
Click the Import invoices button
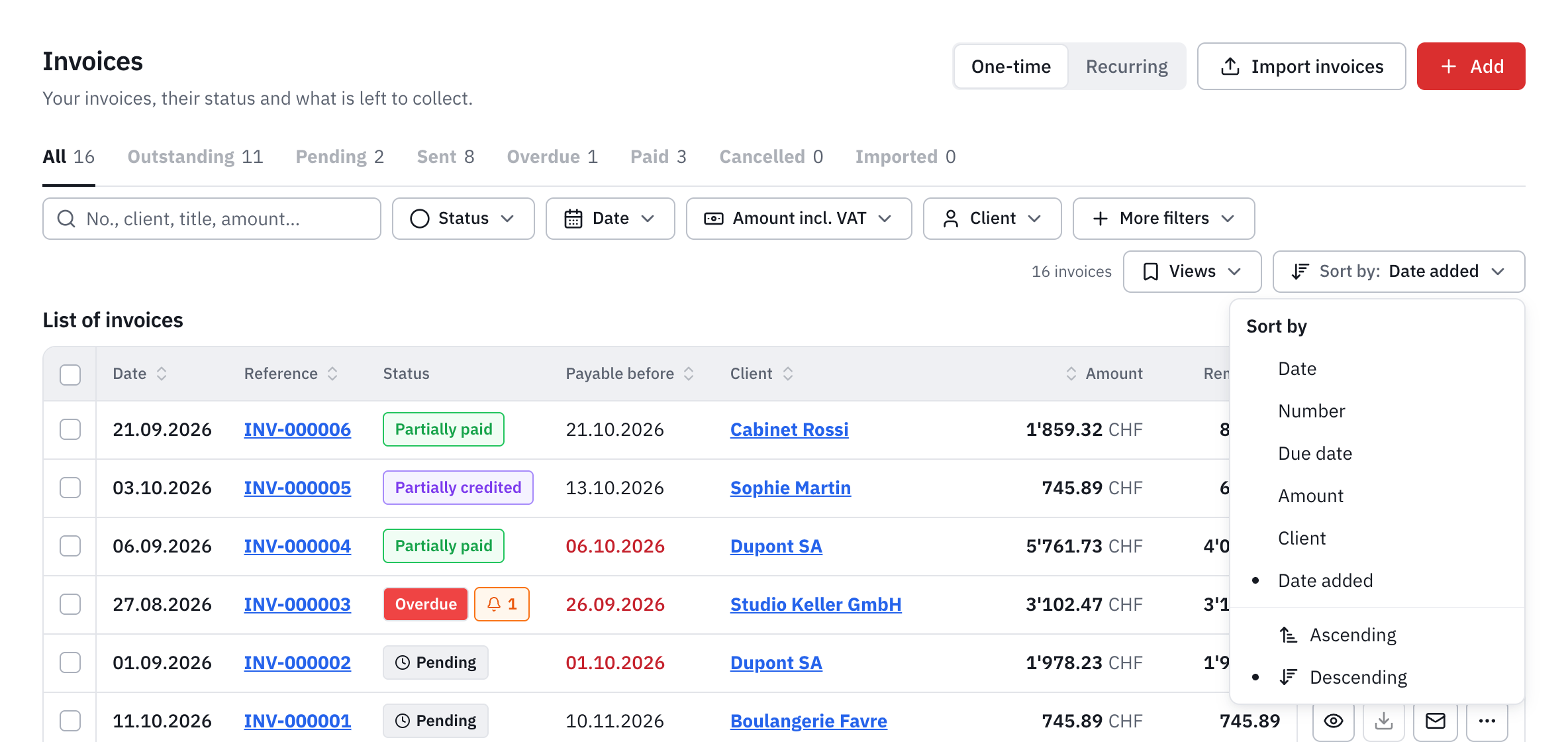[x=1301, y=66]
